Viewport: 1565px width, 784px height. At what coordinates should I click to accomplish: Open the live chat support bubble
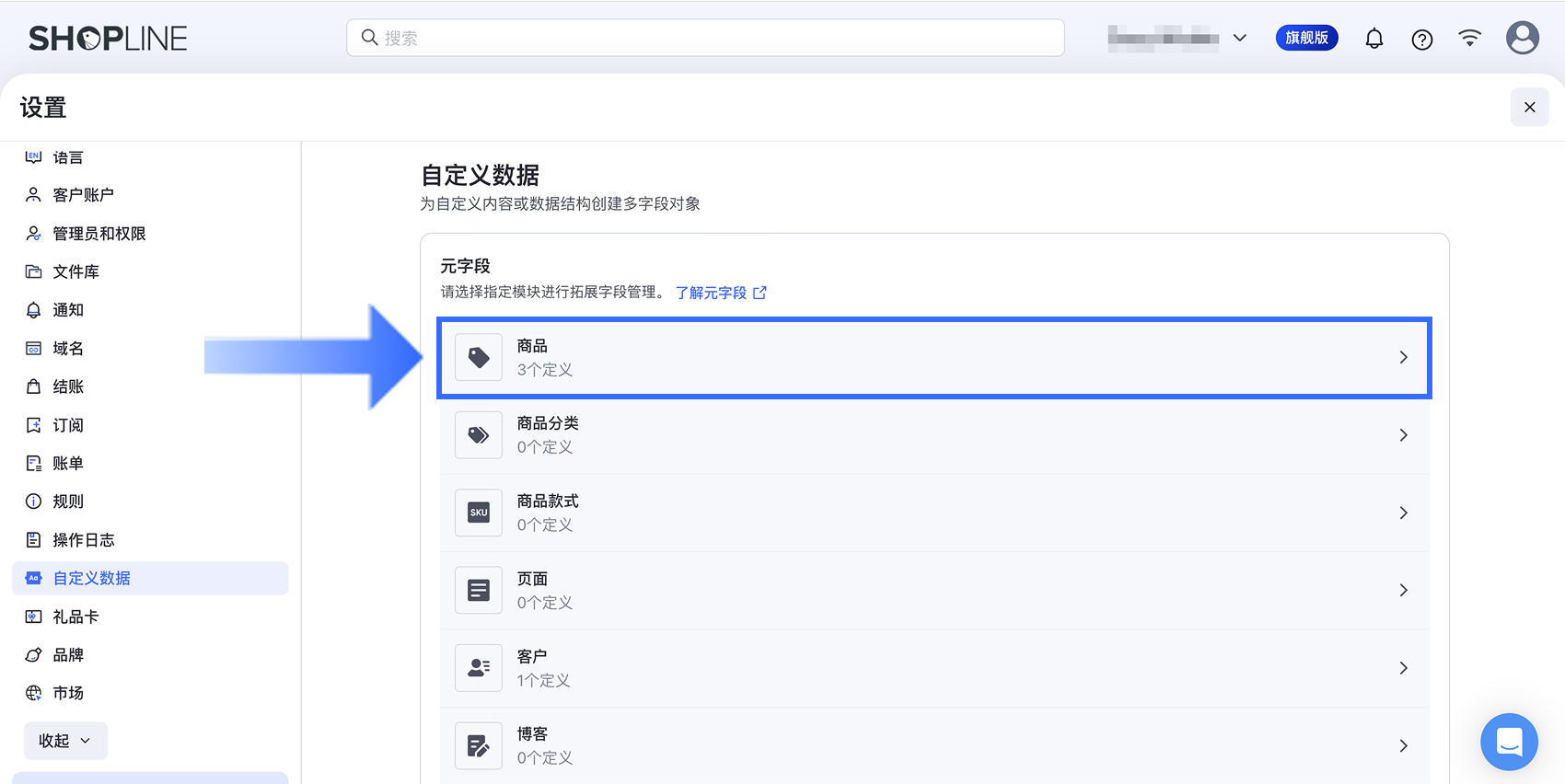[1509, 742]
